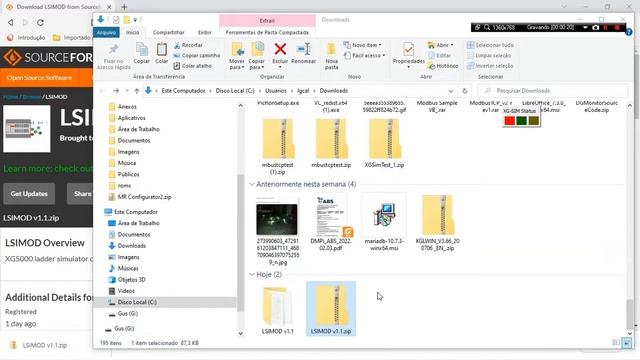640x360 pixels.
Task: Click the green XG-SIM Status swatch
Action: [521, 120]
